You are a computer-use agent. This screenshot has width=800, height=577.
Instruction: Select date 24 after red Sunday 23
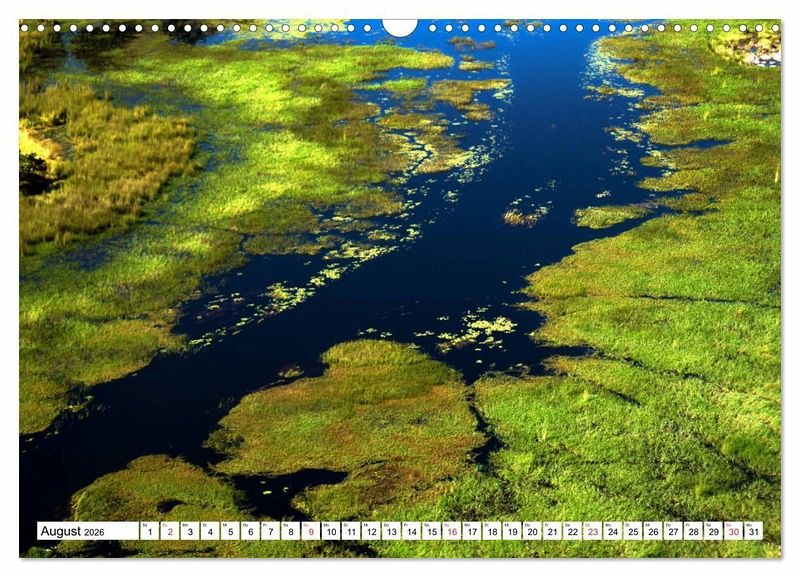pyautogui.click(x=612, y=532)
